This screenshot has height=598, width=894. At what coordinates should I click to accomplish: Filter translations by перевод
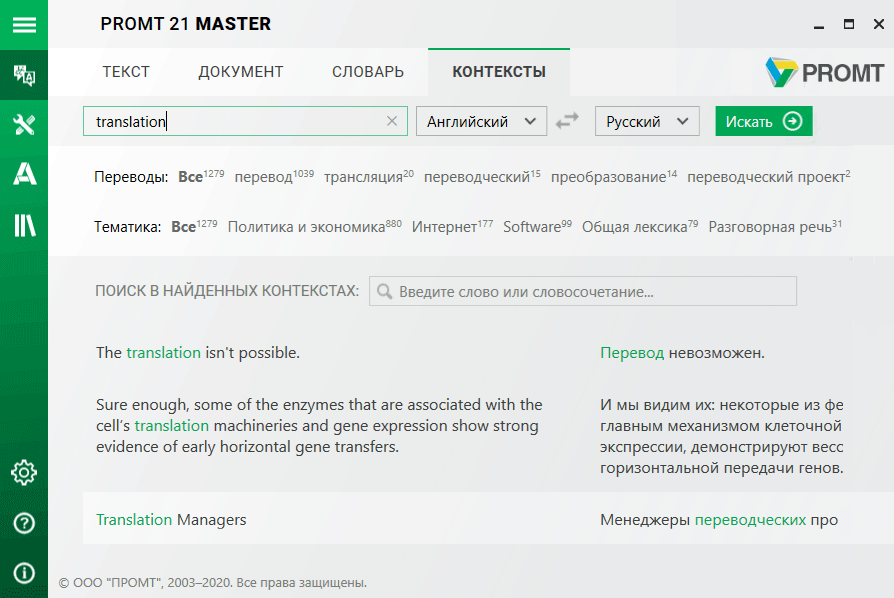(274, 176)
